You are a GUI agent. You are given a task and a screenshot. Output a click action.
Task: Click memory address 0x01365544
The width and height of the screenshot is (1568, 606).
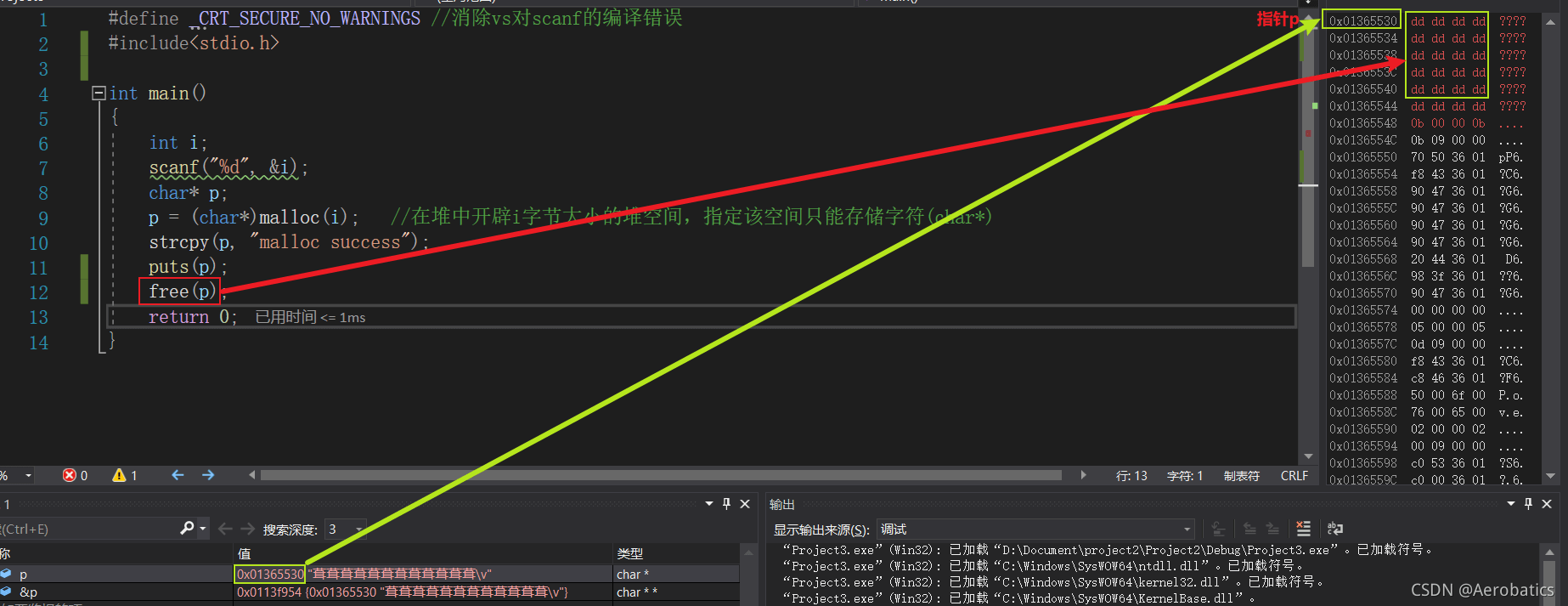(x=1362, y=106)
